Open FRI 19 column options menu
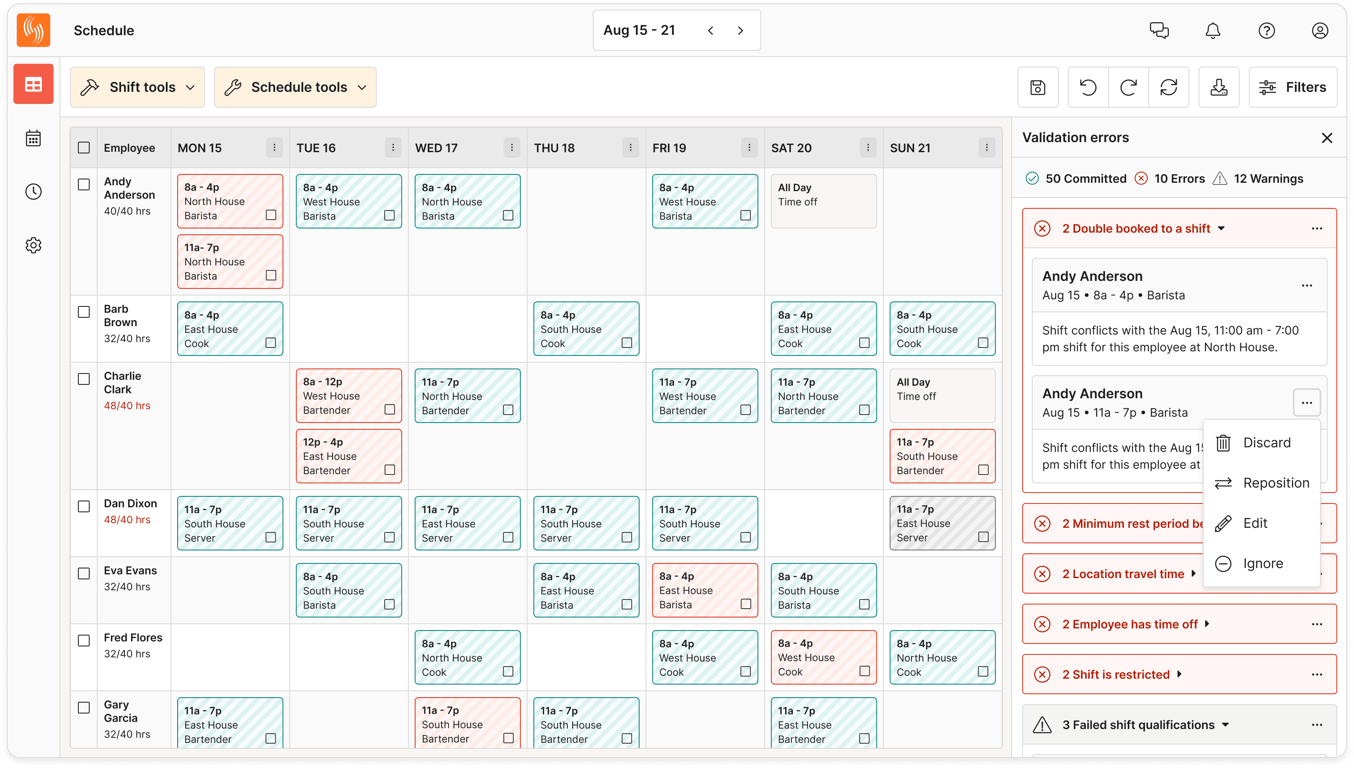Viewport: 1354px width, 768px height. pyautogui.click(x=749, y=148)
